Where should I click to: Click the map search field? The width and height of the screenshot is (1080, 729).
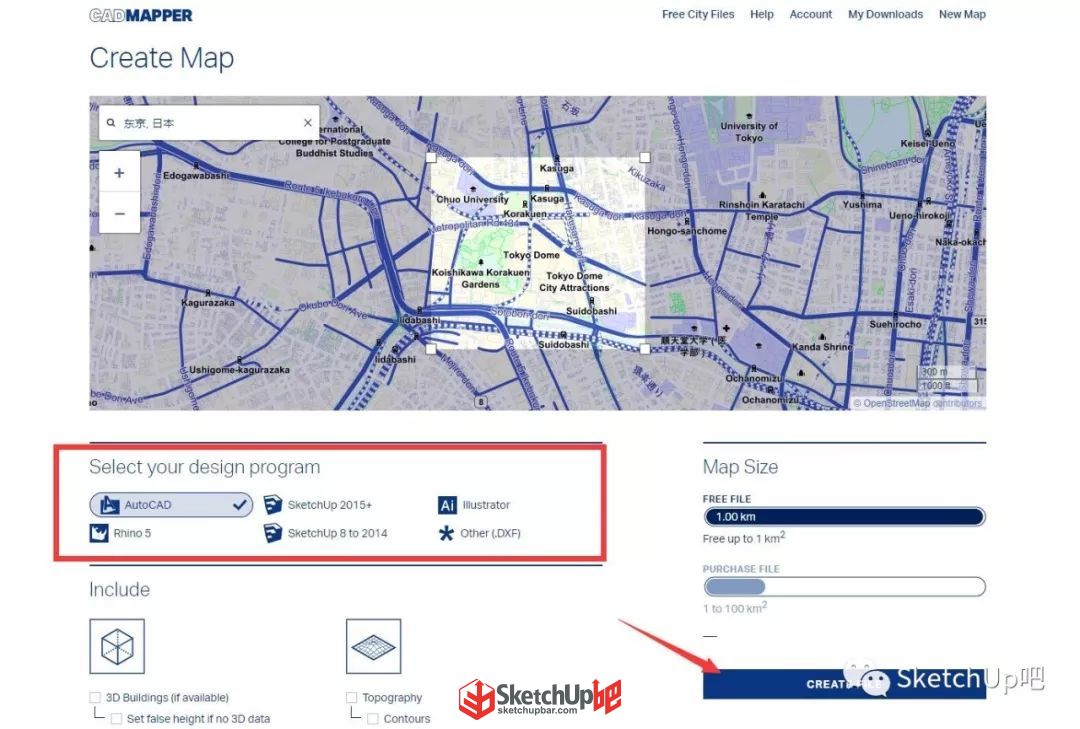pos(209,123)
